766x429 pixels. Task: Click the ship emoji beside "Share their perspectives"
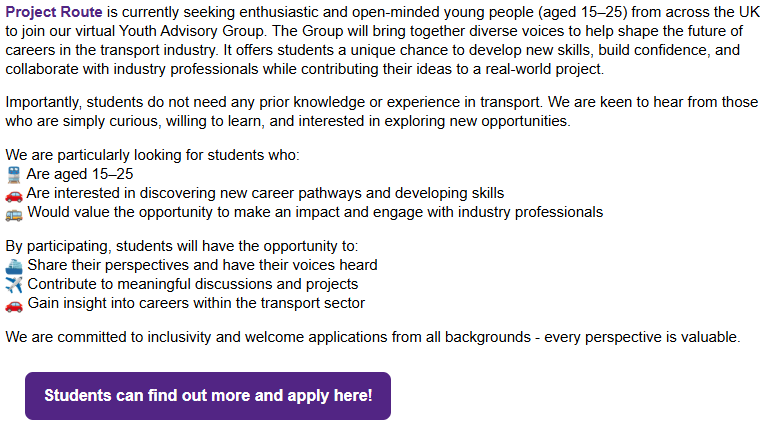(14, 265)
